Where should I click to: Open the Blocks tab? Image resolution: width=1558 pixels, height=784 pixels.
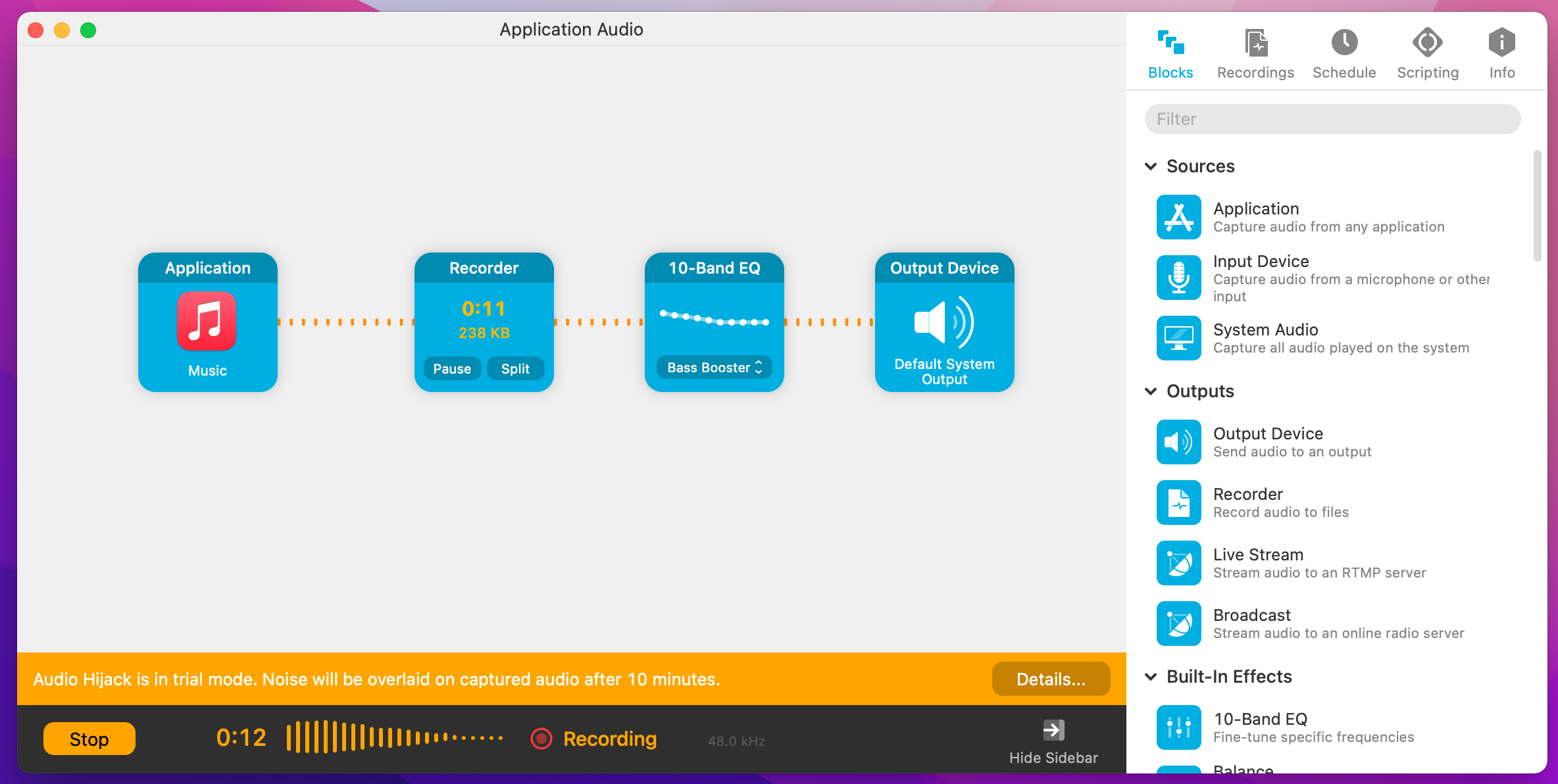pos(1170,55)
